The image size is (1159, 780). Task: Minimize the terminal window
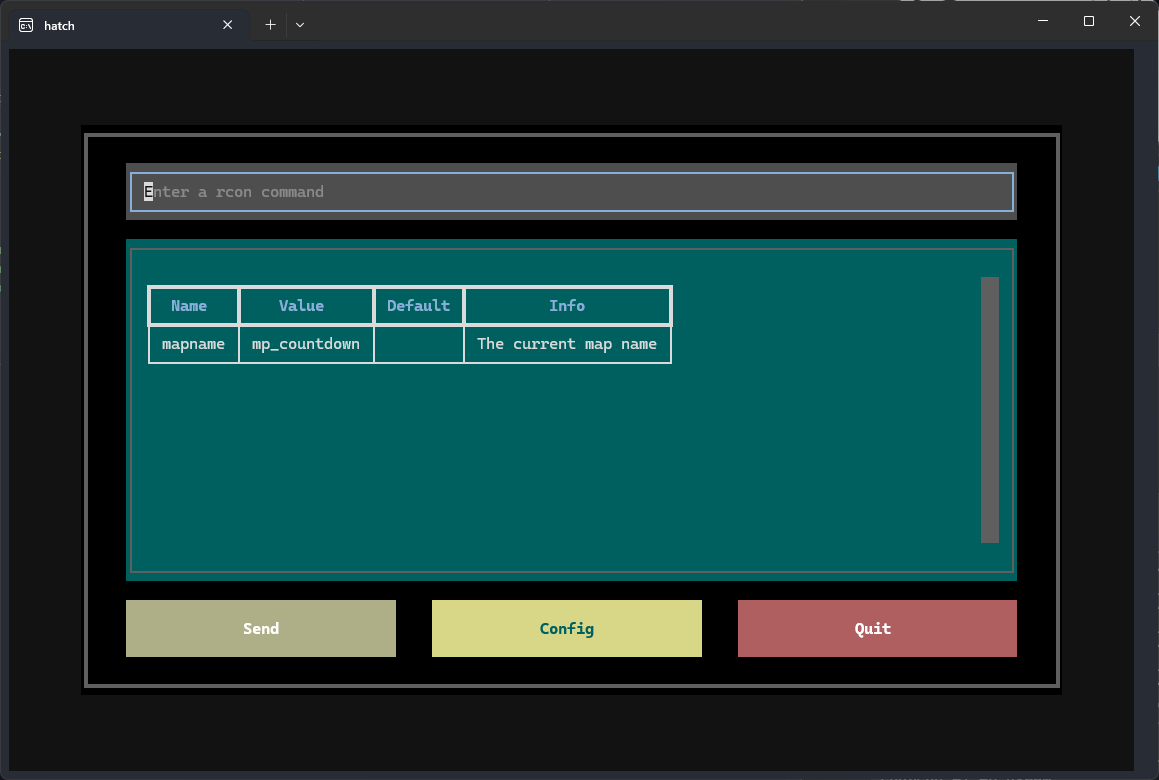click(x=1042, y=21)
